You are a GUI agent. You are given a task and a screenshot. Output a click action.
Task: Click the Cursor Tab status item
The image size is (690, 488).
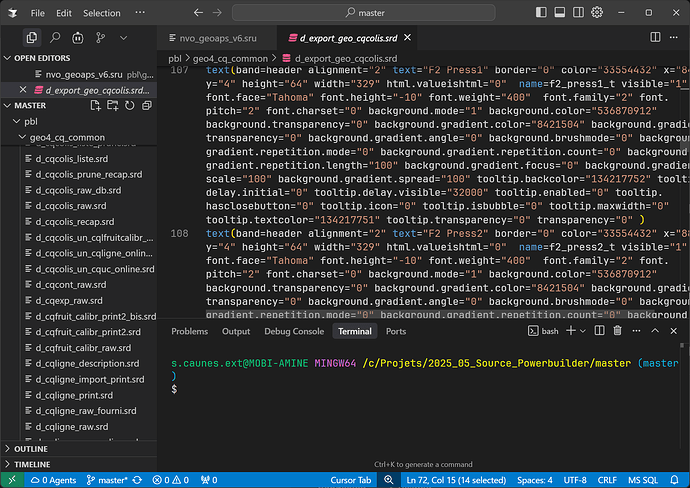click(x=350, y=480)
